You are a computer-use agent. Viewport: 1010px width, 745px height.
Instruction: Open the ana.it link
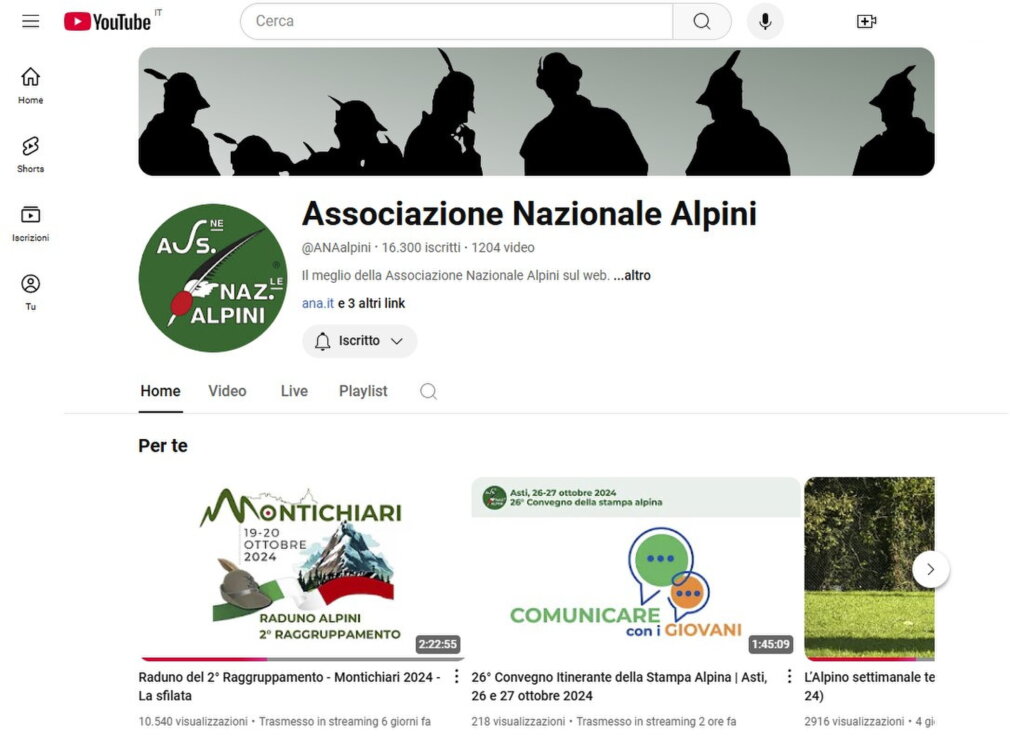click(x=318, y=303)
